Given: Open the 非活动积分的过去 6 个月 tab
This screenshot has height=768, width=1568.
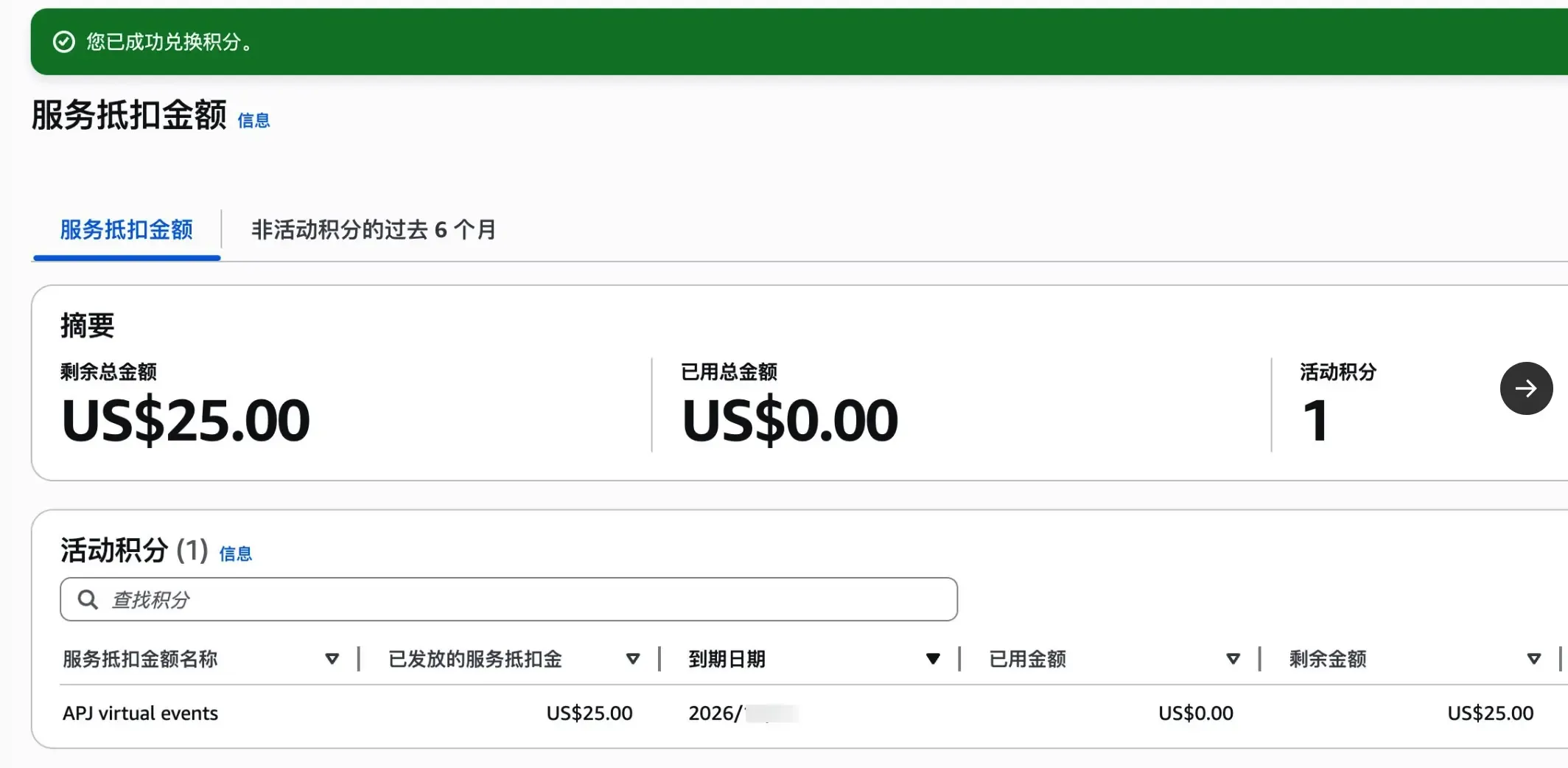Looking at the screenshot, I should (373, 230).
